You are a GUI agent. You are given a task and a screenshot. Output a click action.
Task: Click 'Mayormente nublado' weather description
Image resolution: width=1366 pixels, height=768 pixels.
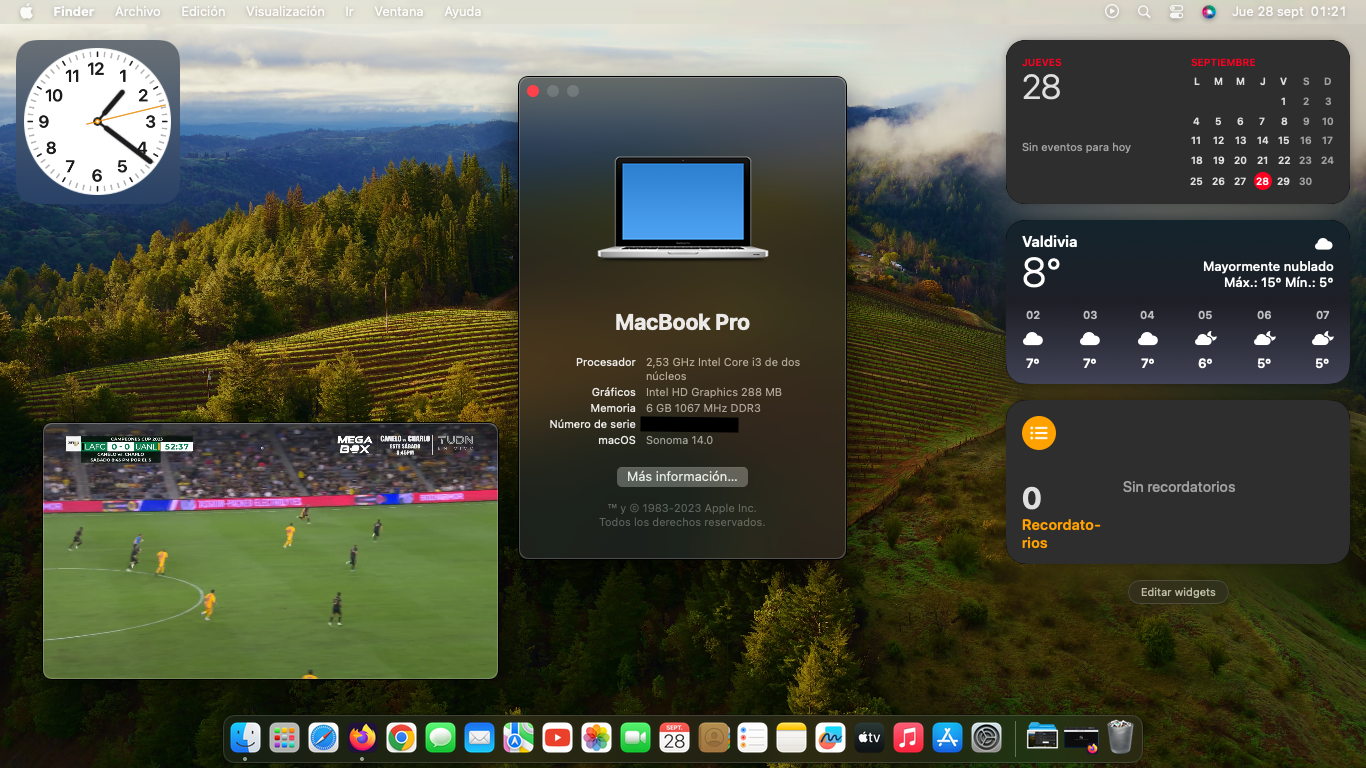[x=1268, y=267]
